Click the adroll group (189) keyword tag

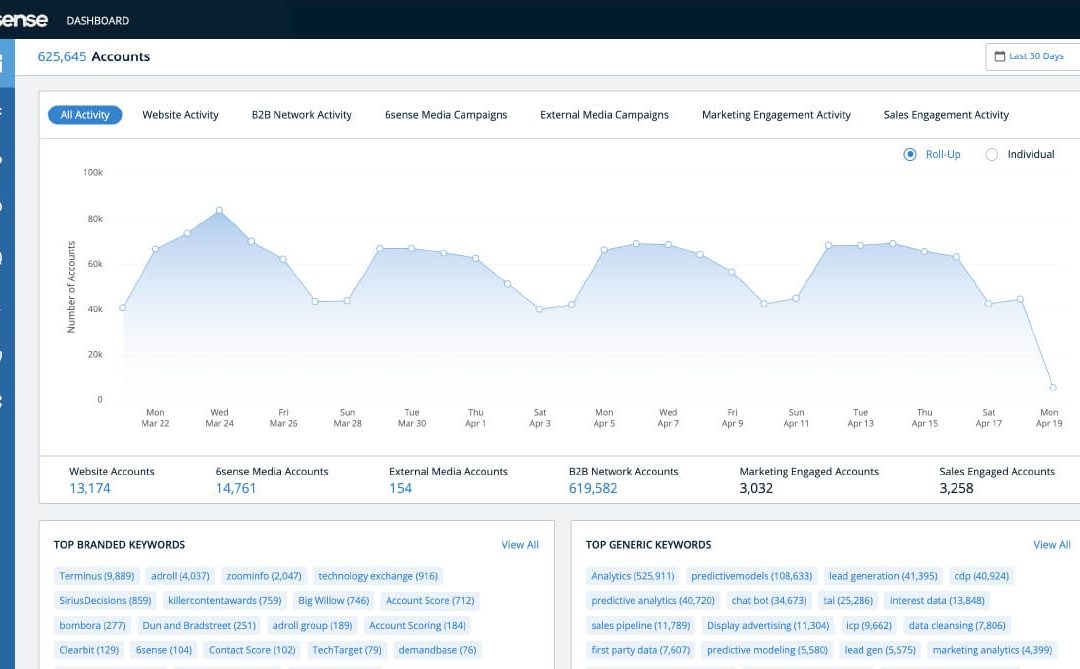coord(312,626)
